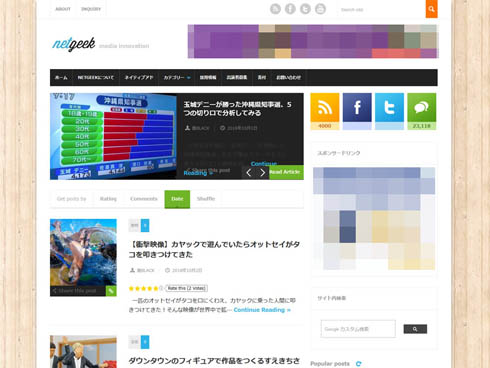Screen dimensions: 490x368
Task: Click the orange search button at top
Action: (x=431, y=9)
